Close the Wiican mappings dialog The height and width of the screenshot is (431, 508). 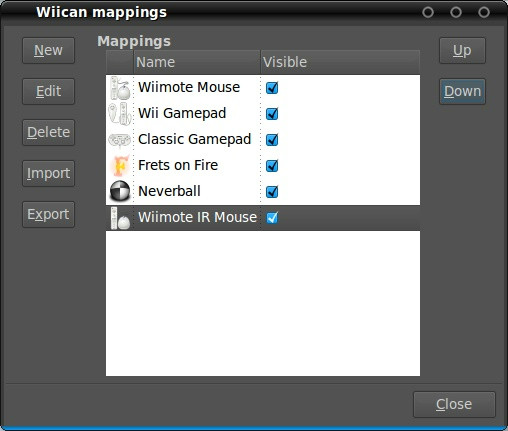tap(454, 404)
